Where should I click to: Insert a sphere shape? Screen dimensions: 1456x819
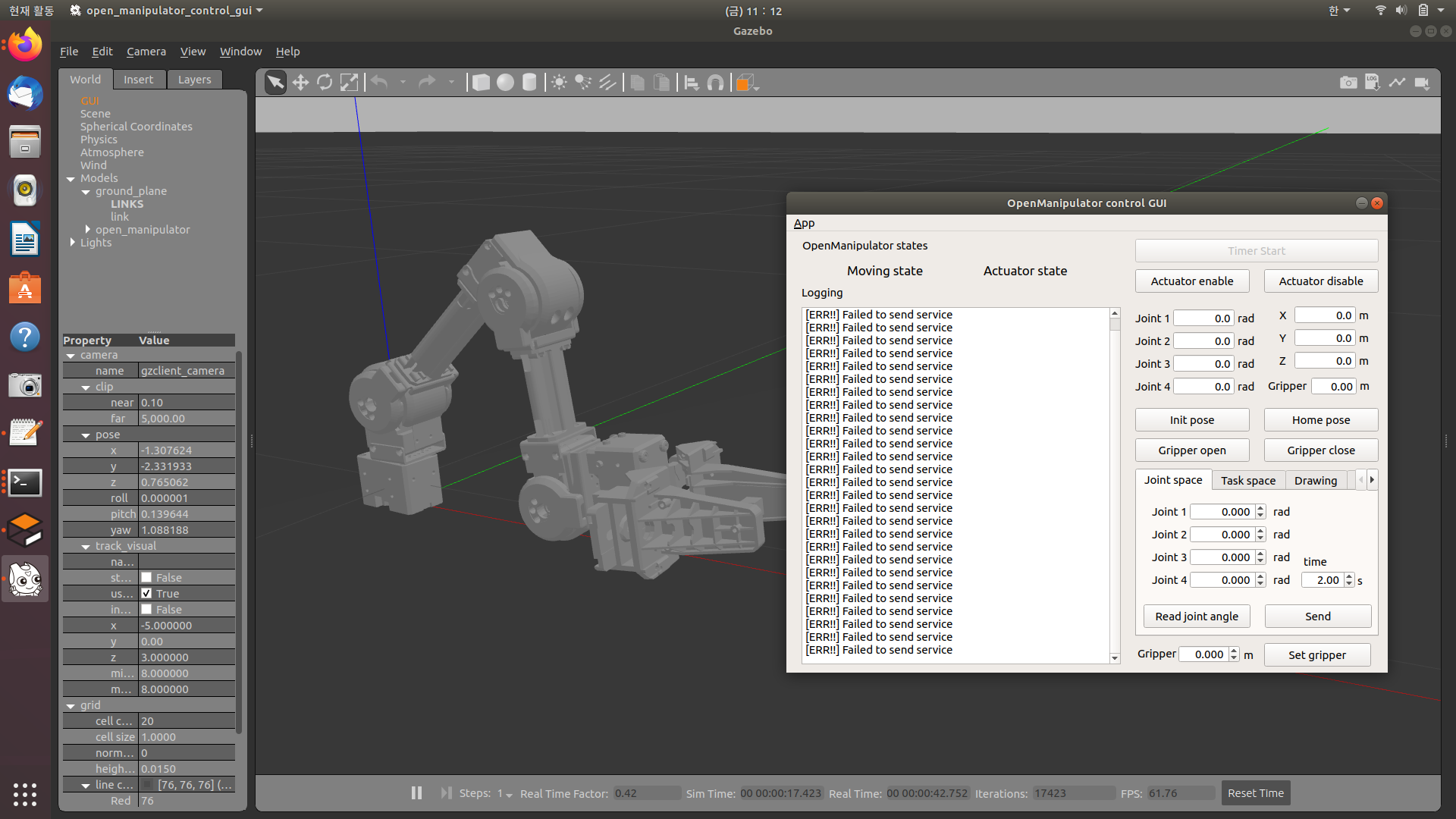pos(505,83)
